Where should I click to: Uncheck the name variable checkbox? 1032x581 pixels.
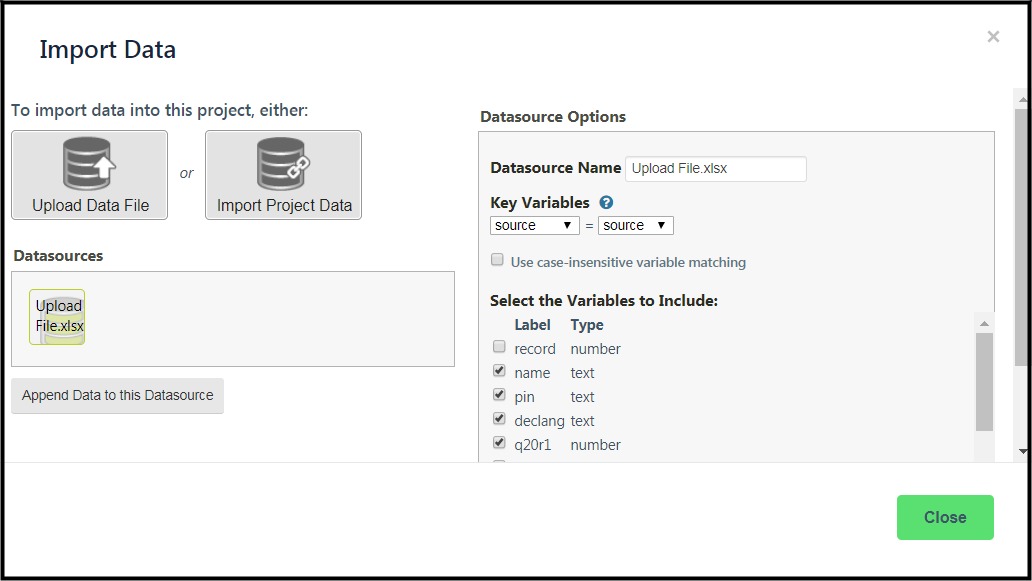[500, 370]
